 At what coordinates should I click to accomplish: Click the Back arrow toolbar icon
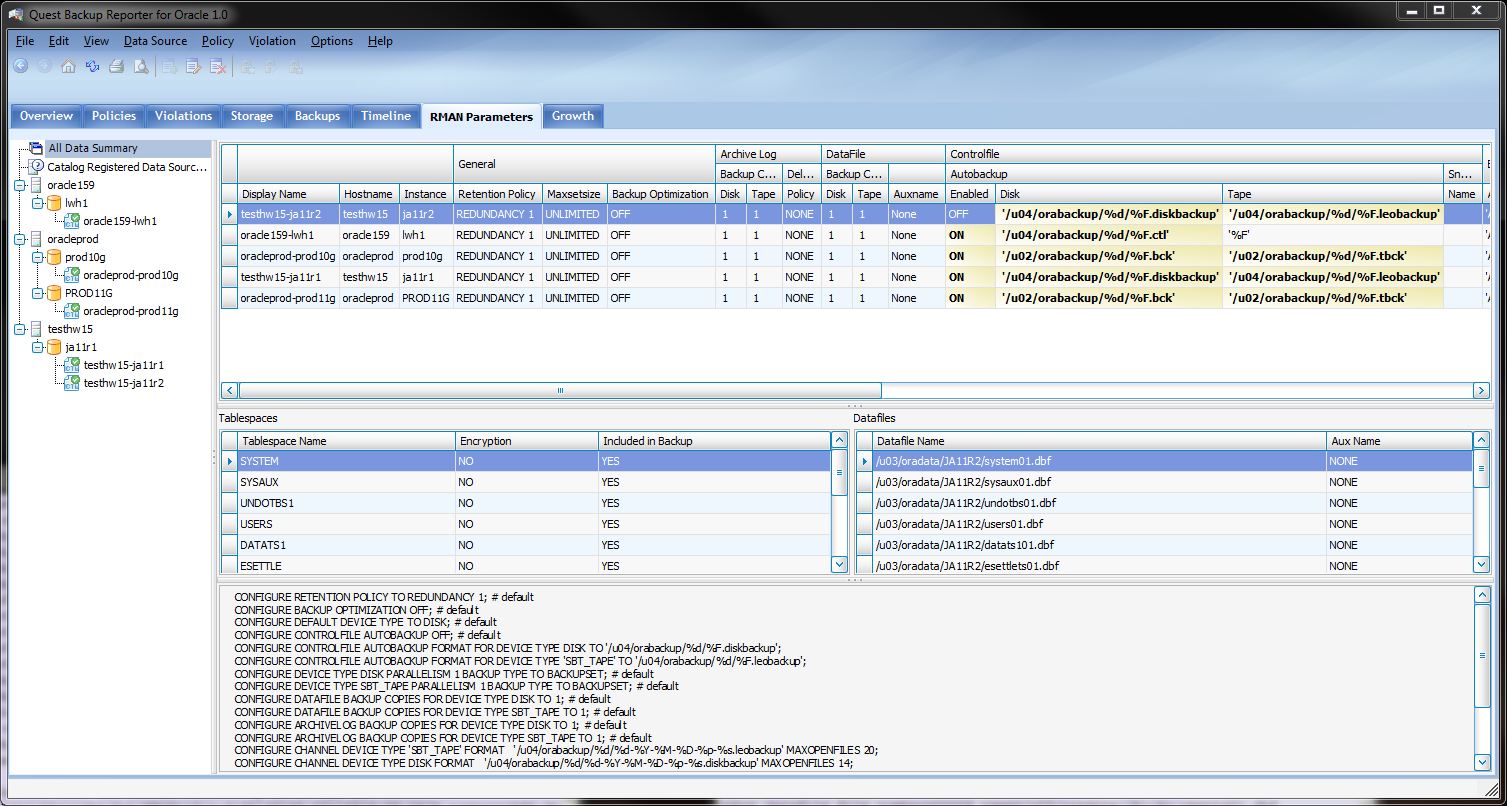20,67
